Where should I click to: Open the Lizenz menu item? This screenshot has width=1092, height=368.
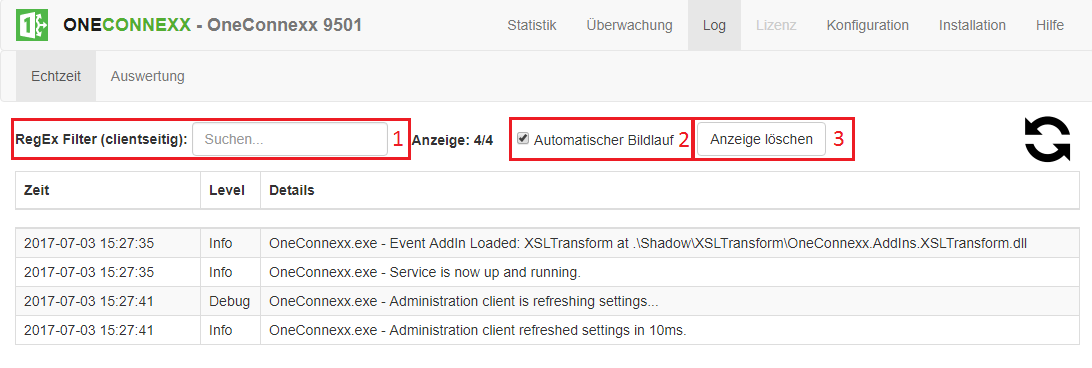776,25
